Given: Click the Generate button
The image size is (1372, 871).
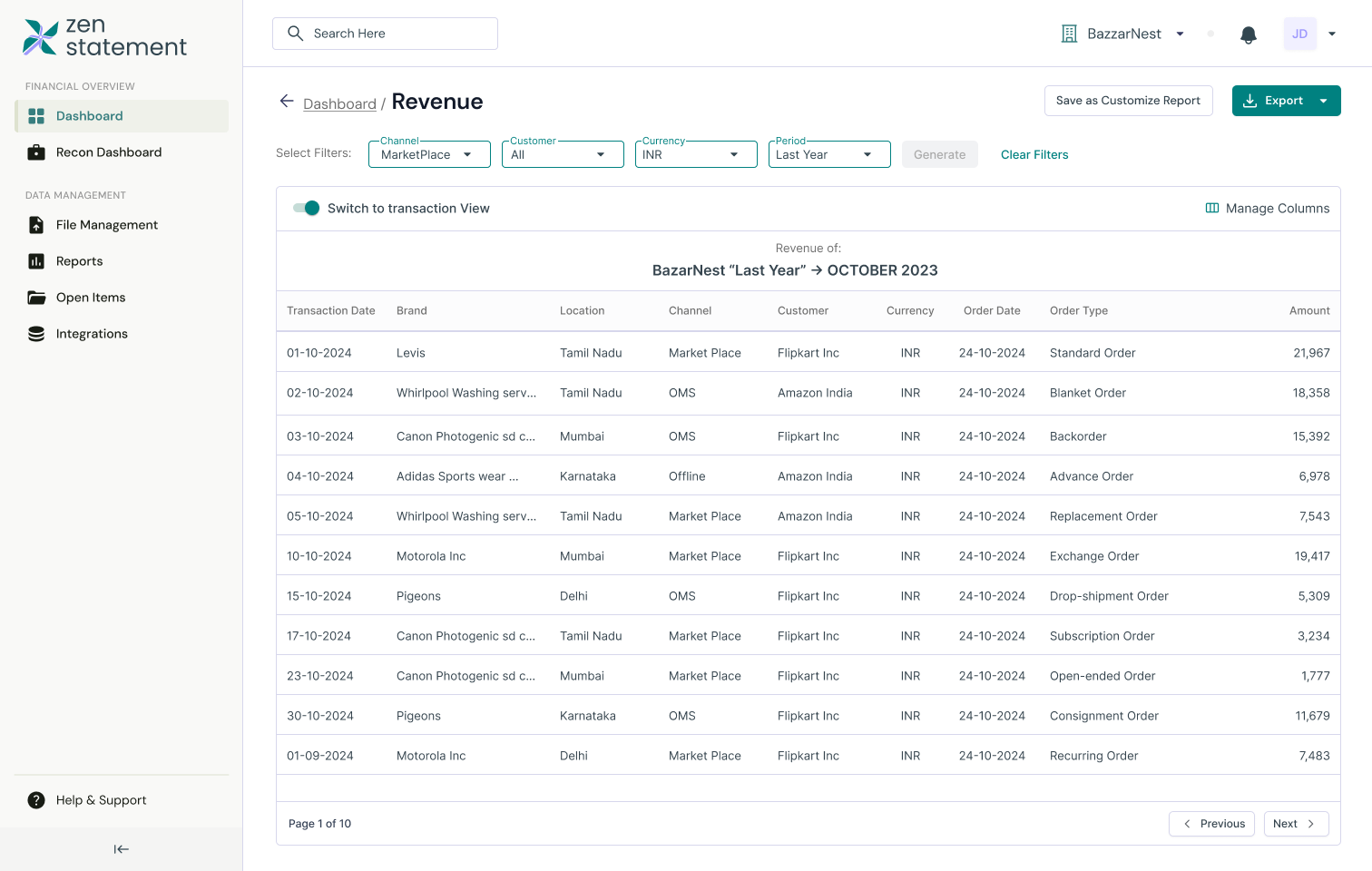Looking at the screenshot, I should pos(939,154).
